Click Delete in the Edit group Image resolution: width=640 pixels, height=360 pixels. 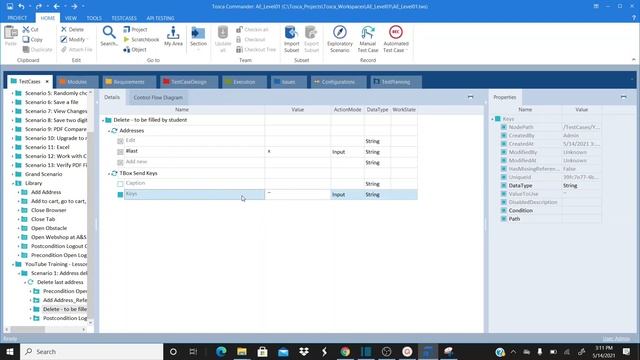coord(72,29)
